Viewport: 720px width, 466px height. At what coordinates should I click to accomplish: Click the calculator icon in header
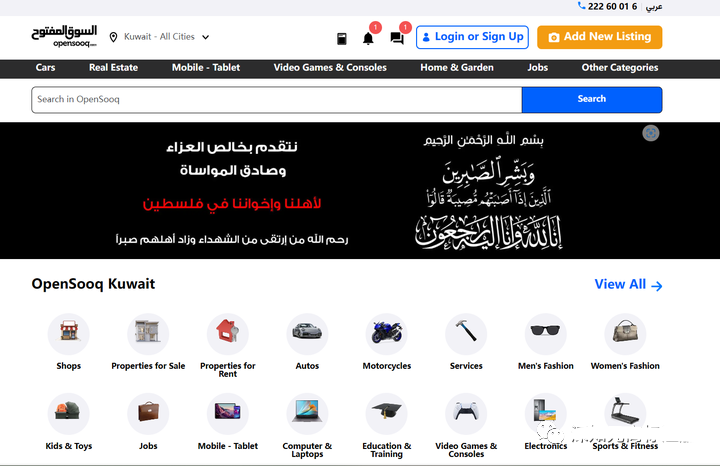coord(342,39)
